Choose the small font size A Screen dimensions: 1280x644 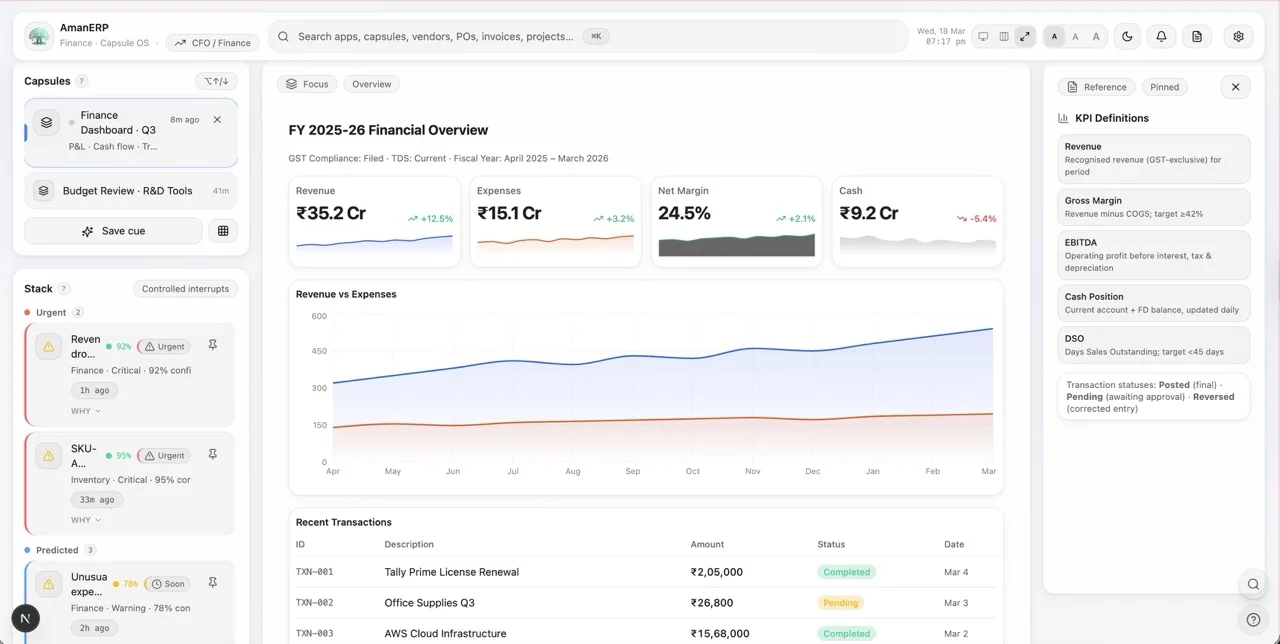point(1054,36)
